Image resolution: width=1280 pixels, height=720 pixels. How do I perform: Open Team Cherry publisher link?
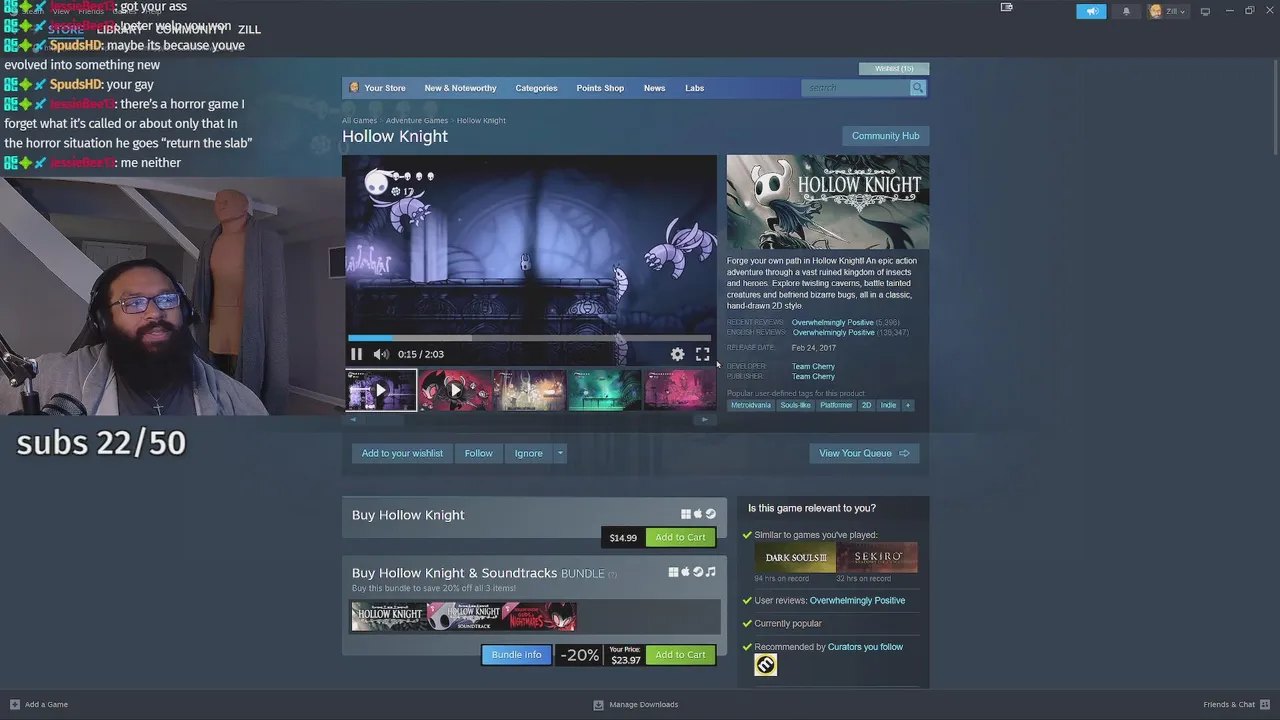813,376
